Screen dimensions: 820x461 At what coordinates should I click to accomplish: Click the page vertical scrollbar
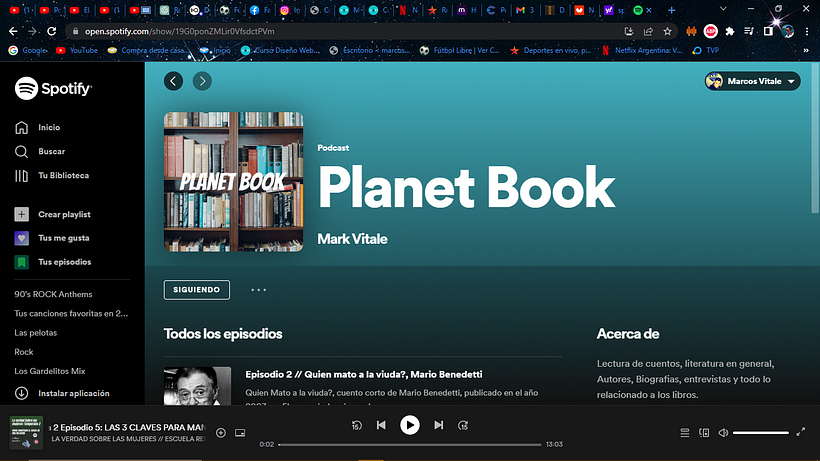pyautogui.click(x=815, y=138)
